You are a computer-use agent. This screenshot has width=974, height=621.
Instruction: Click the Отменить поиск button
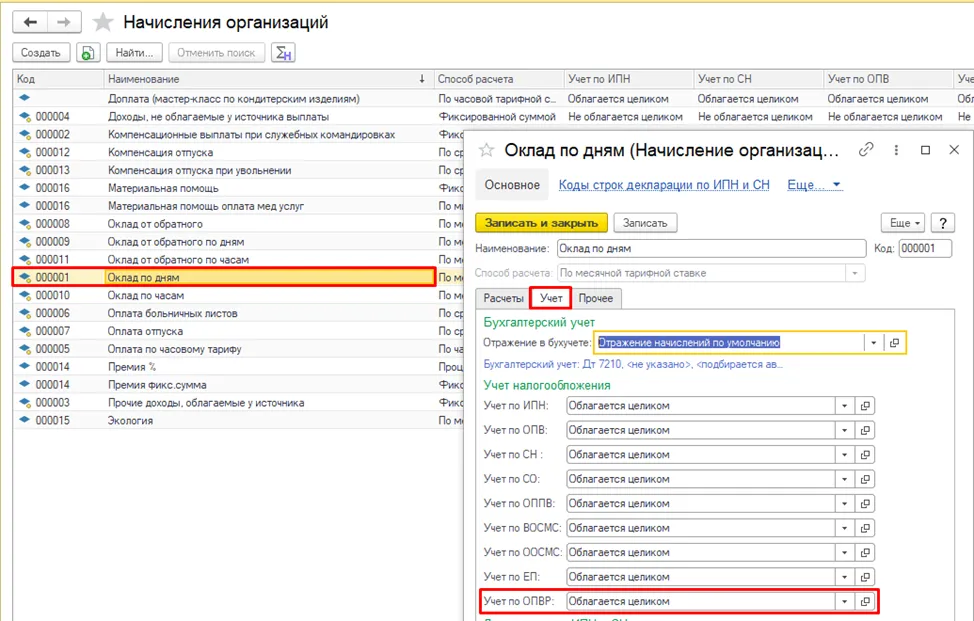[x=216, y=53]
